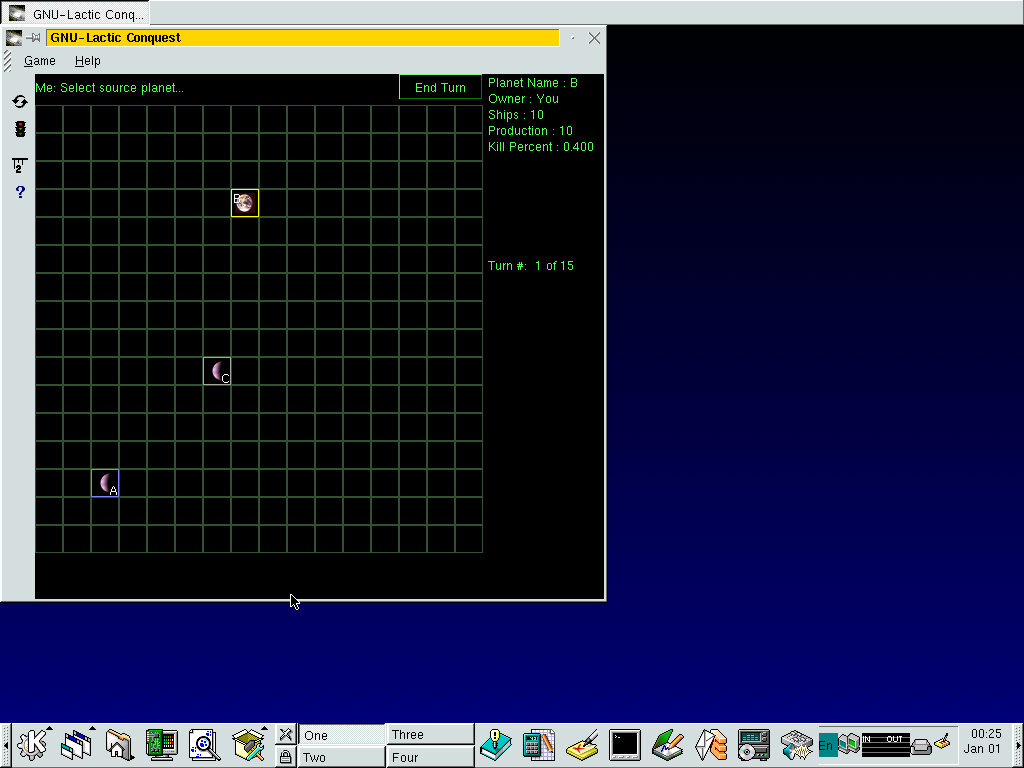The width and height of the screenshot is (1024, 768).
Task: Open the home folder panel icon
Action: (x=119, y=745)
